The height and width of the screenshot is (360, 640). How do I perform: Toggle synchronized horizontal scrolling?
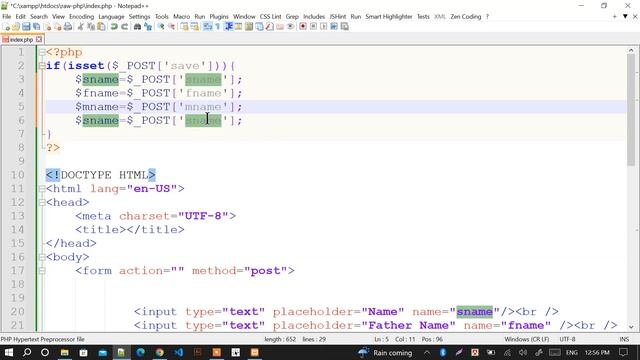[196, 27]
